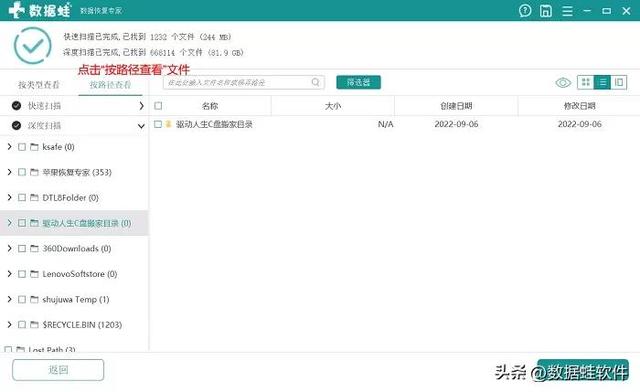Image resolution: width=640 pixels, height=392 pixels.
Task: Click the 返回 back button
Action: tap(58, 370)
